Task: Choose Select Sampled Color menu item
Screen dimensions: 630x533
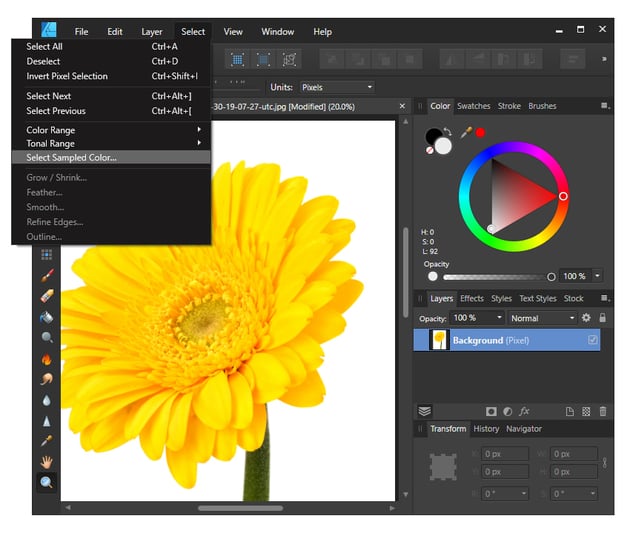Action: (111, 157)
